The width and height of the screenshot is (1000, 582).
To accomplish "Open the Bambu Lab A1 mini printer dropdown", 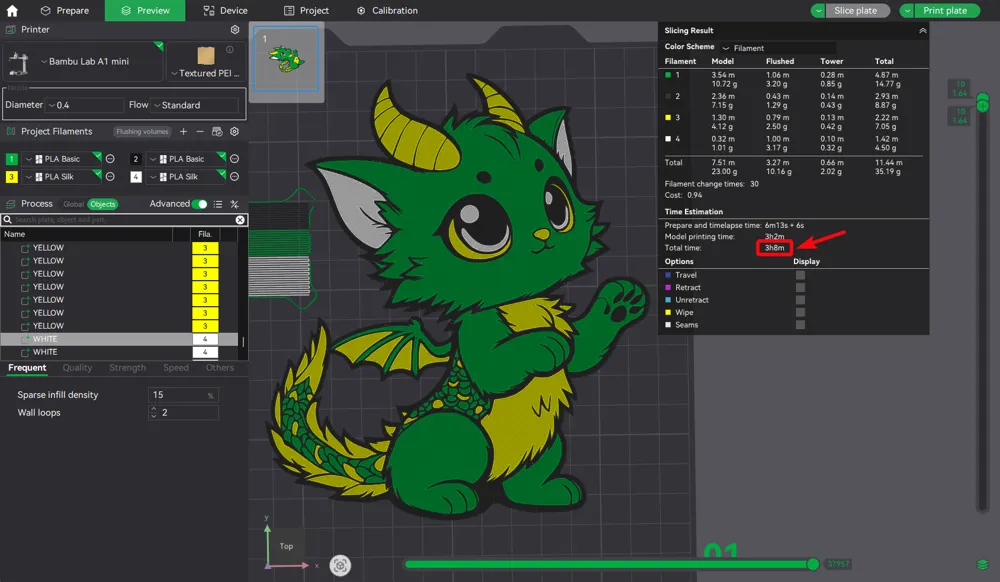I will [x=83, y=62].
